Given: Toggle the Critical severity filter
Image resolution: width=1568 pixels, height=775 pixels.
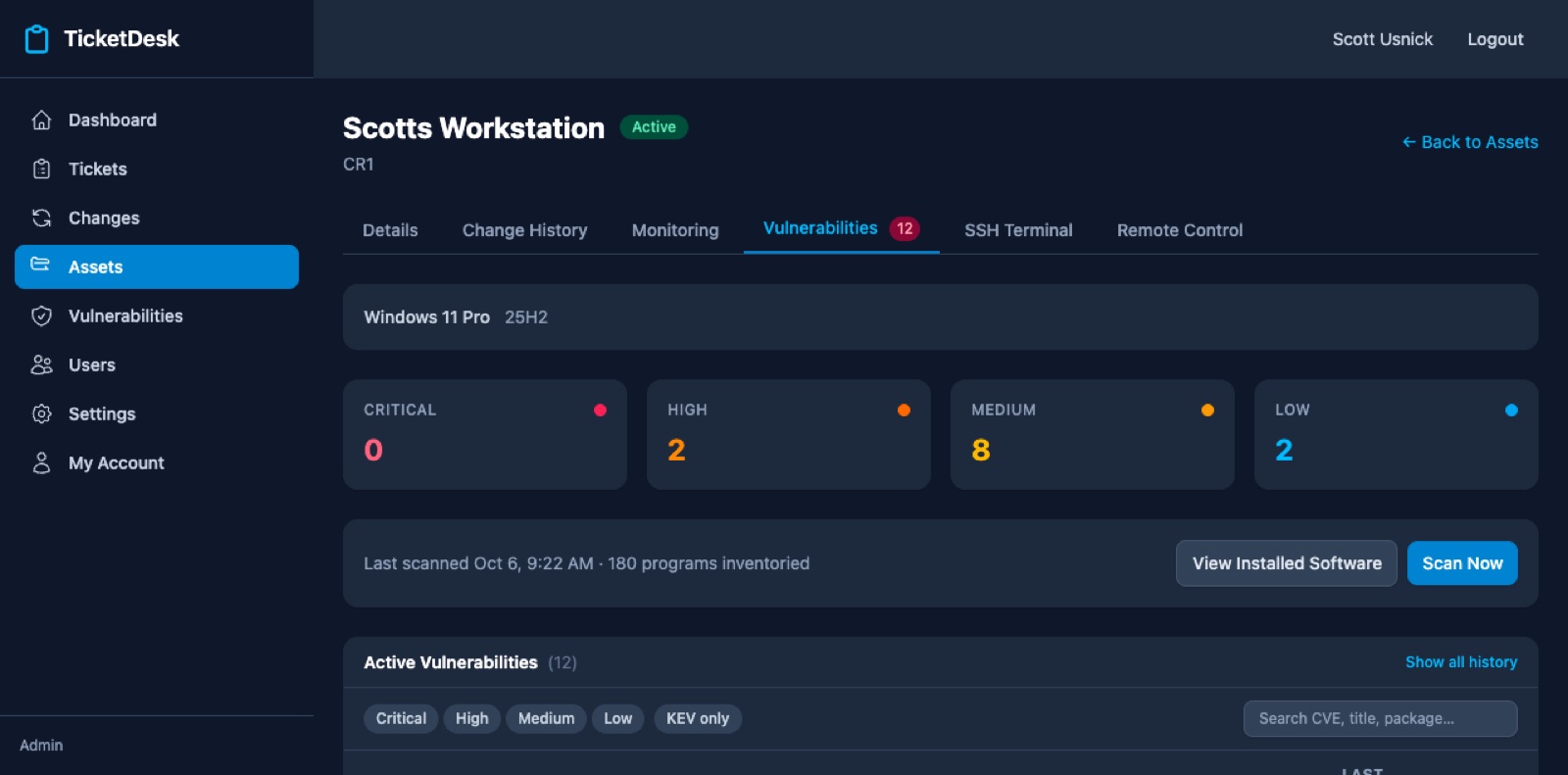Looking at the screenshot, I should pyautogui.click(x=401, y=718).
